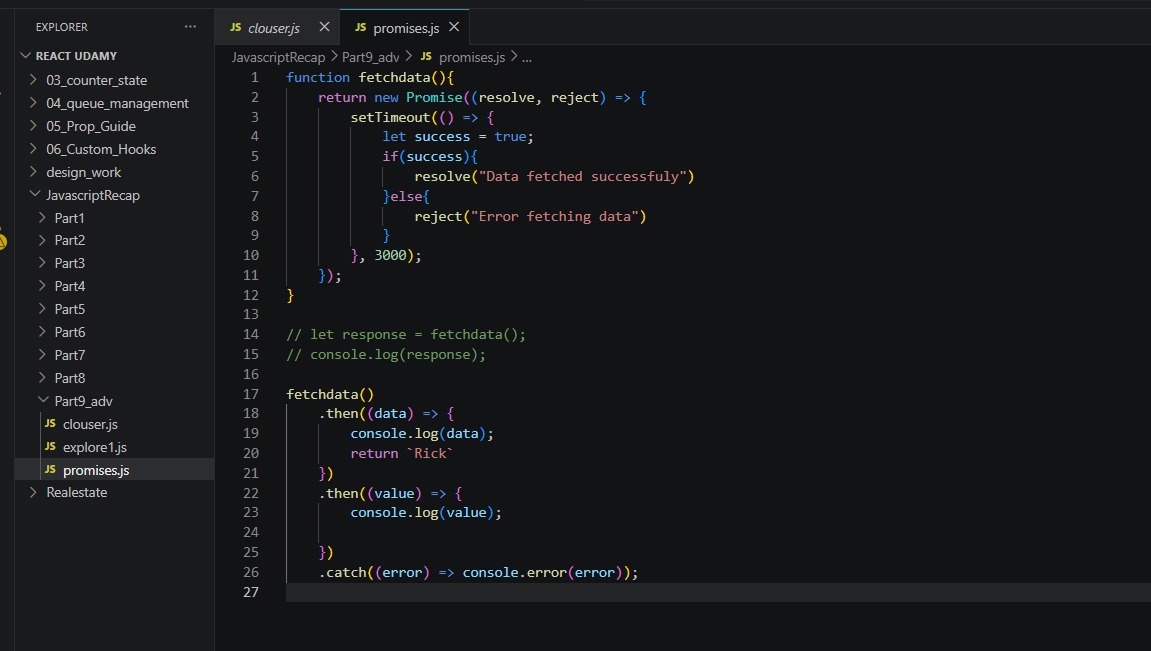1151x651 pixels.
Task: Close the clouser.js editor tab
Action: click(323, 28)
